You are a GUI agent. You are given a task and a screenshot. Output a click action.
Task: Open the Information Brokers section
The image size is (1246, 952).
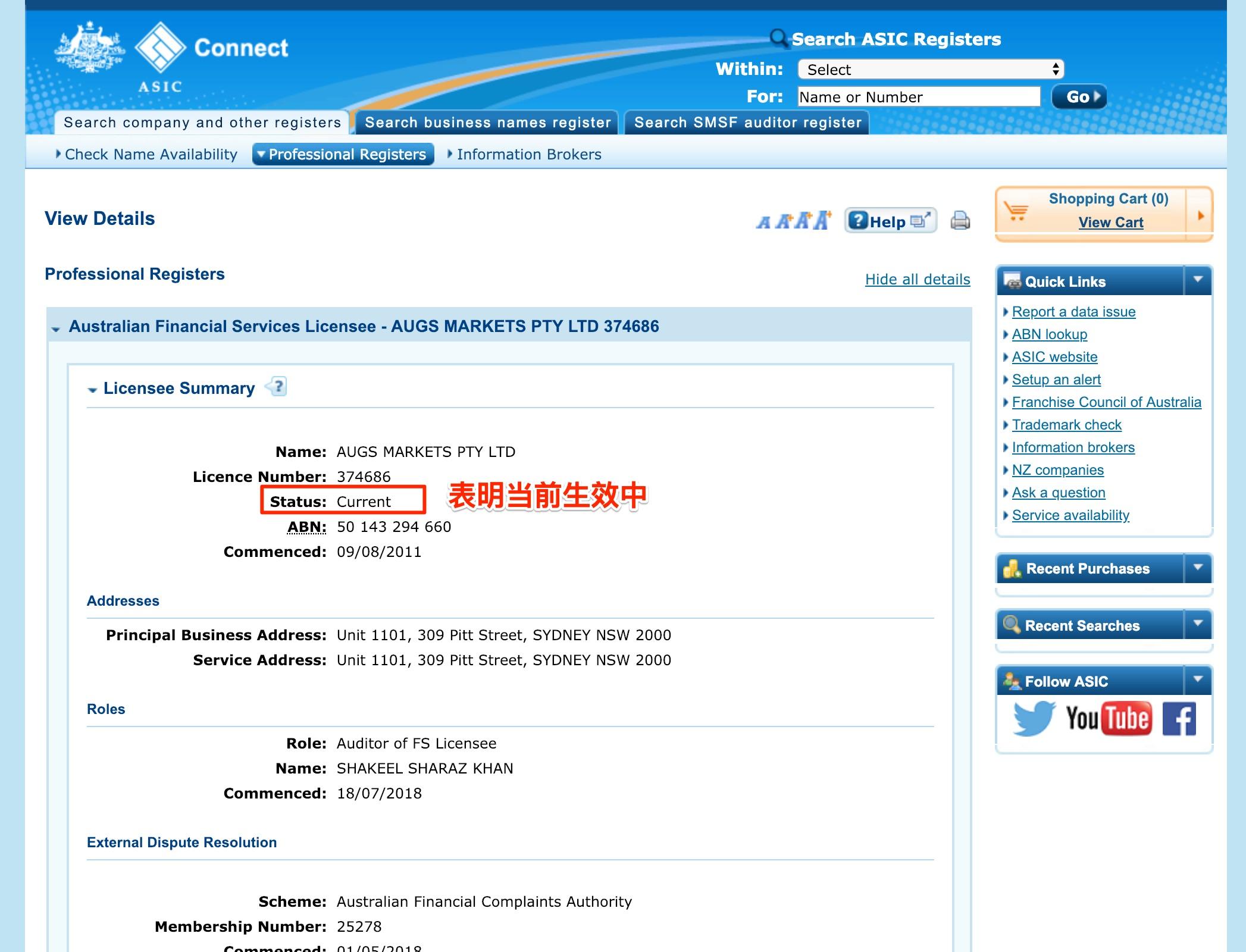(528, 154)
